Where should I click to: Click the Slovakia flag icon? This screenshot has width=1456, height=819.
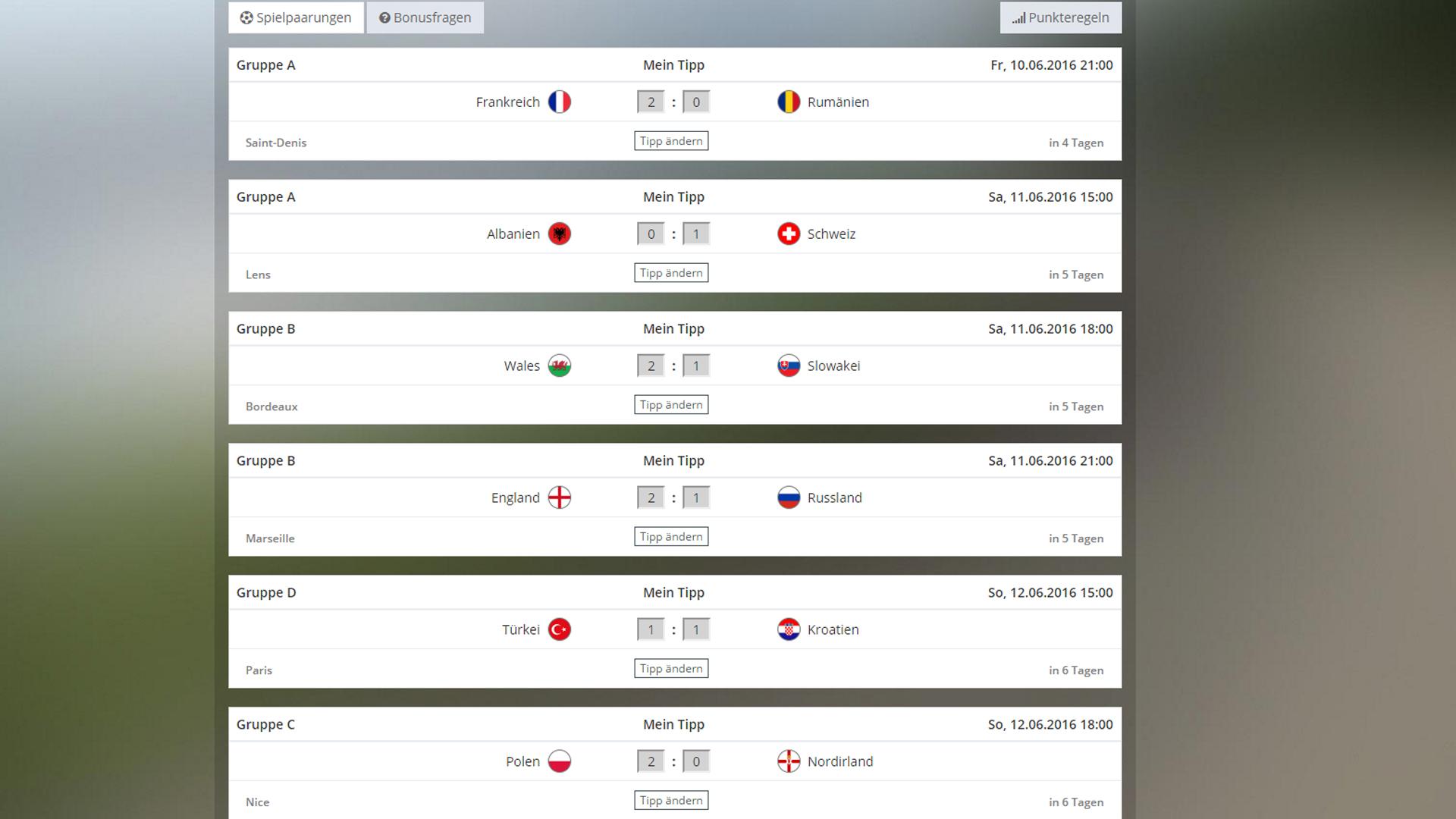(x=789, y=366)
